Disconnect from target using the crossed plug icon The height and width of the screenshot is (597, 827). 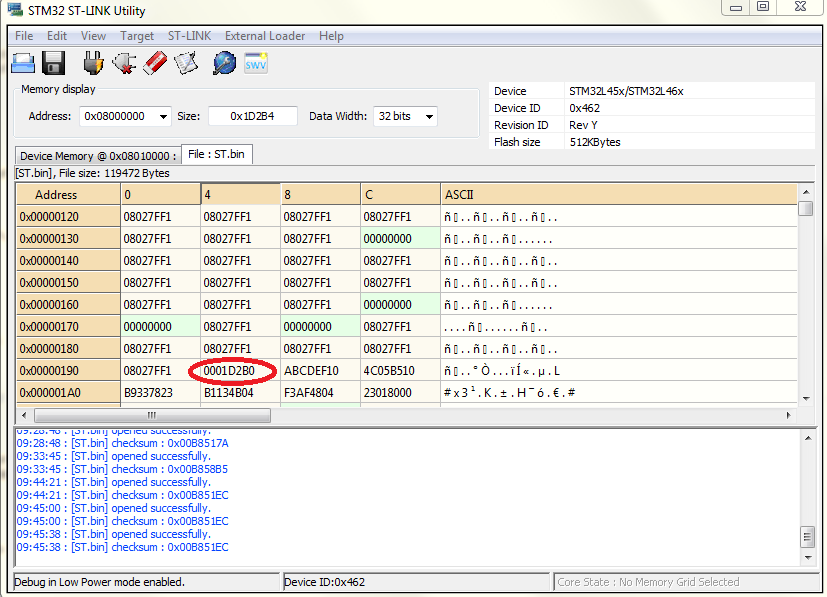pyautogui.click(x=124, y=63)
